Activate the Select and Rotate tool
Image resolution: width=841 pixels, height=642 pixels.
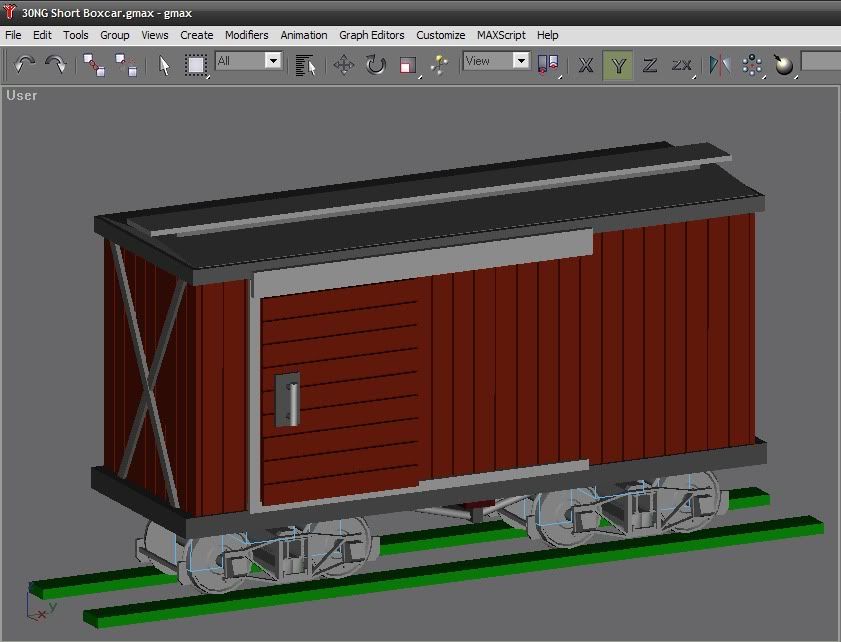(x=375, y=65)
